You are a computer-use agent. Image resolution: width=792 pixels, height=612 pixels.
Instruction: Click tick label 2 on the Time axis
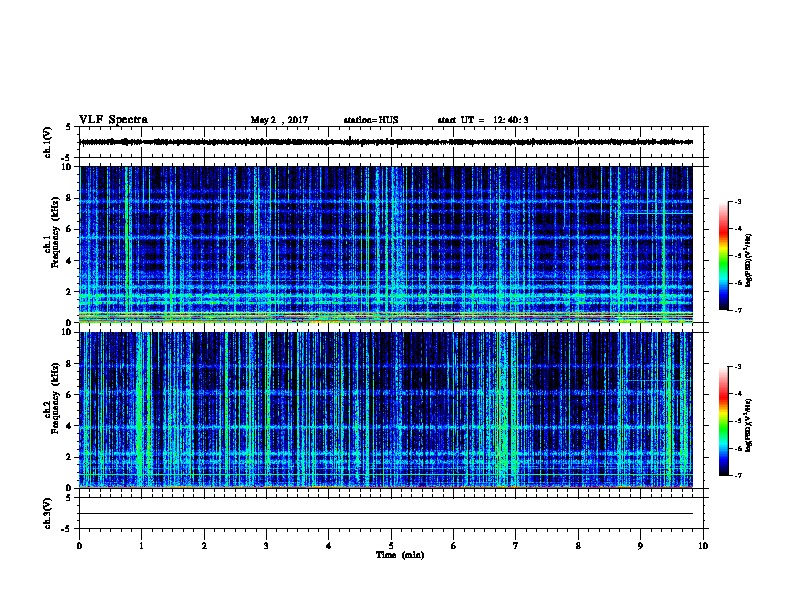[x=204, y=546]
